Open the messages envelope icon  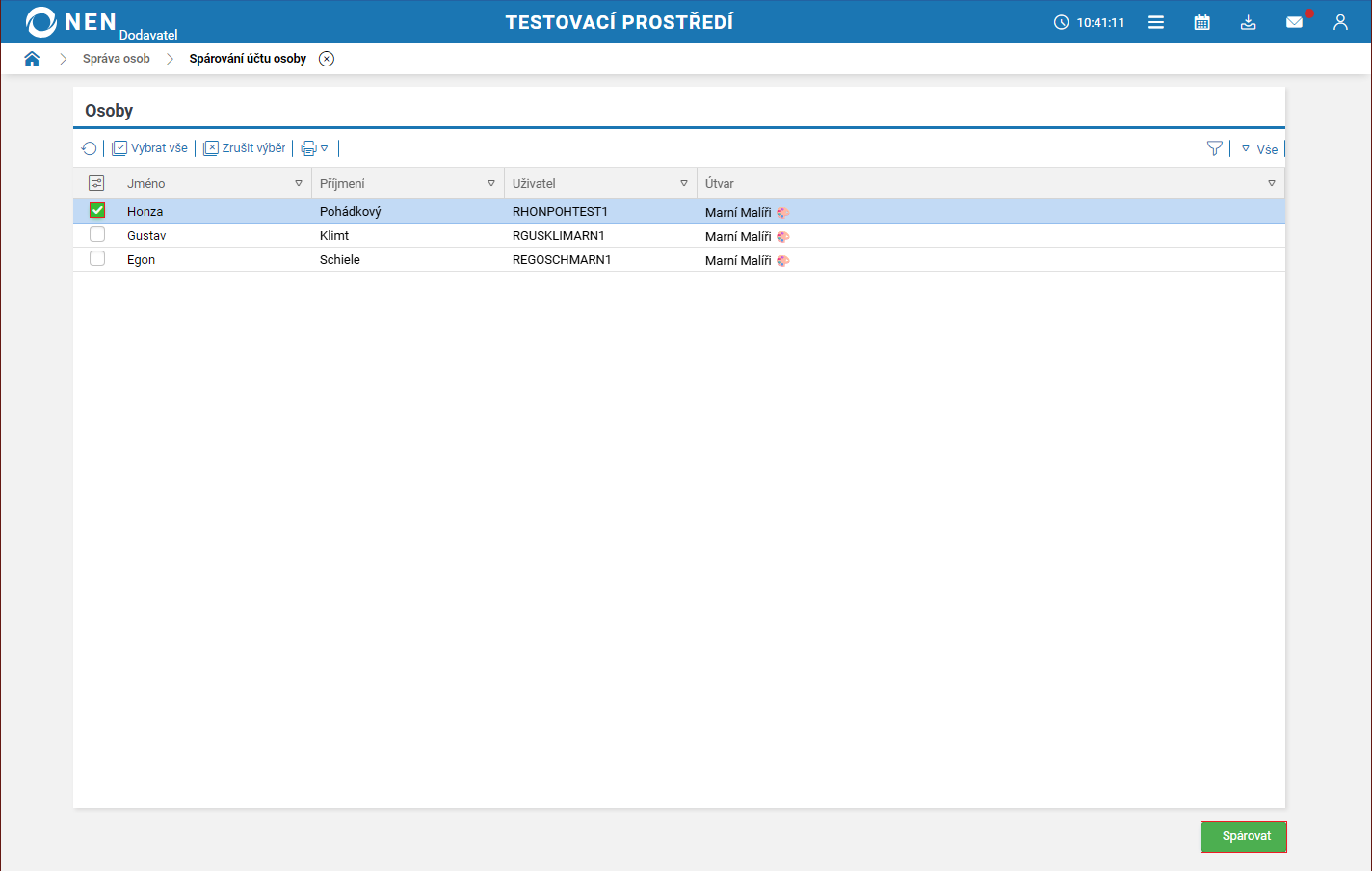1294,22
